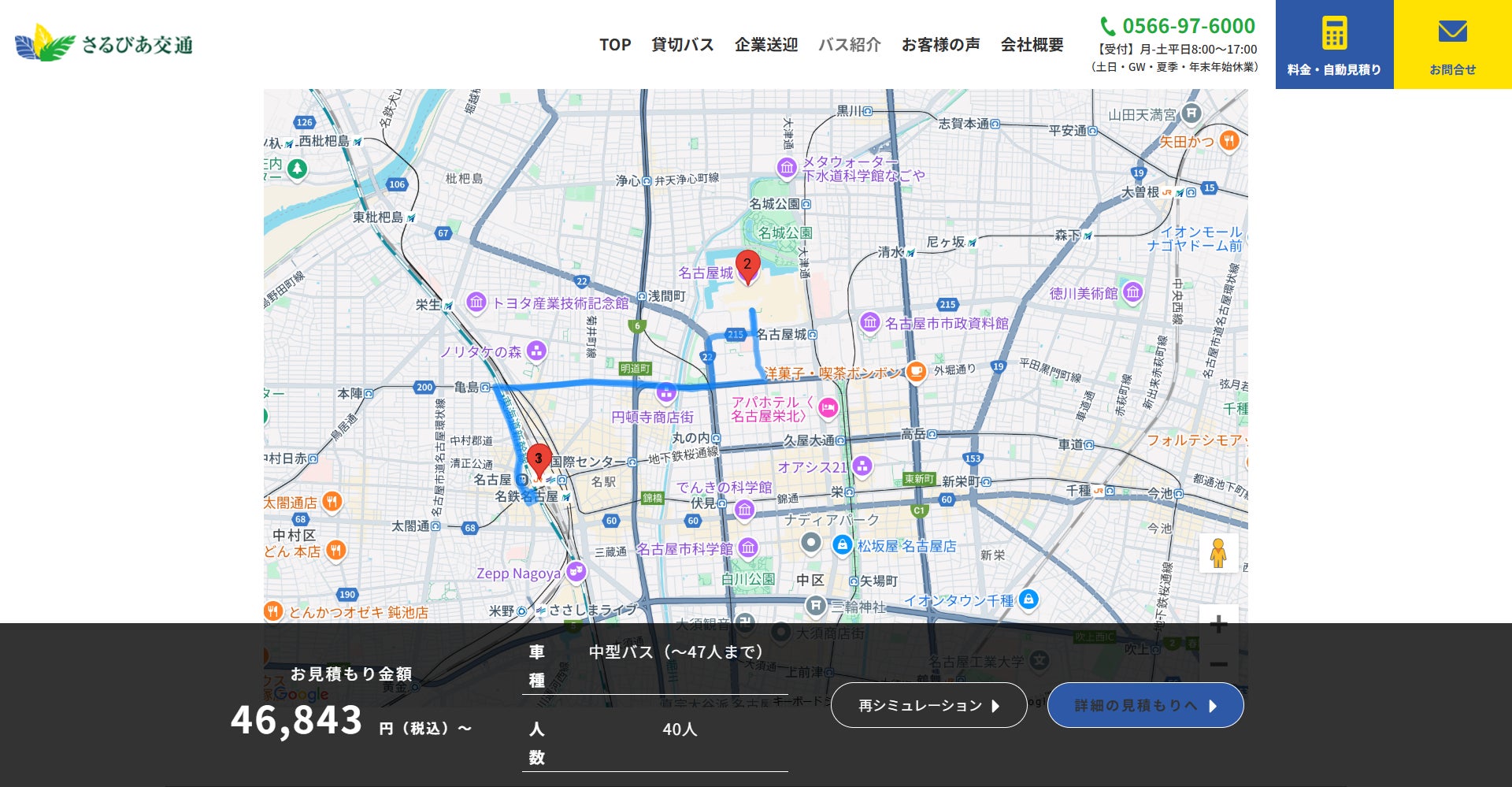Select the バス紹介 menu item
This screenshot has width=1512, height=787.
(x=850, y=45)
